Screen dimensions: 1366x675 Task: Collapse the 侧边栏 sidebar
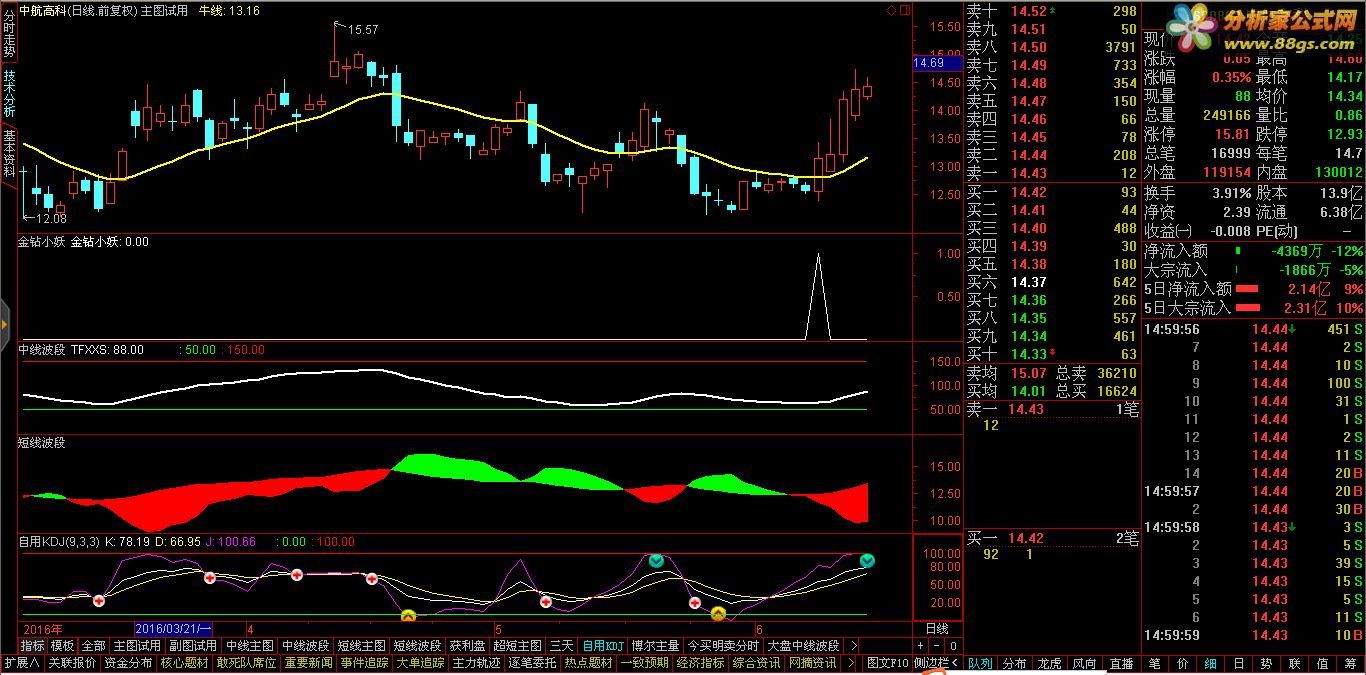coord(937,663)
